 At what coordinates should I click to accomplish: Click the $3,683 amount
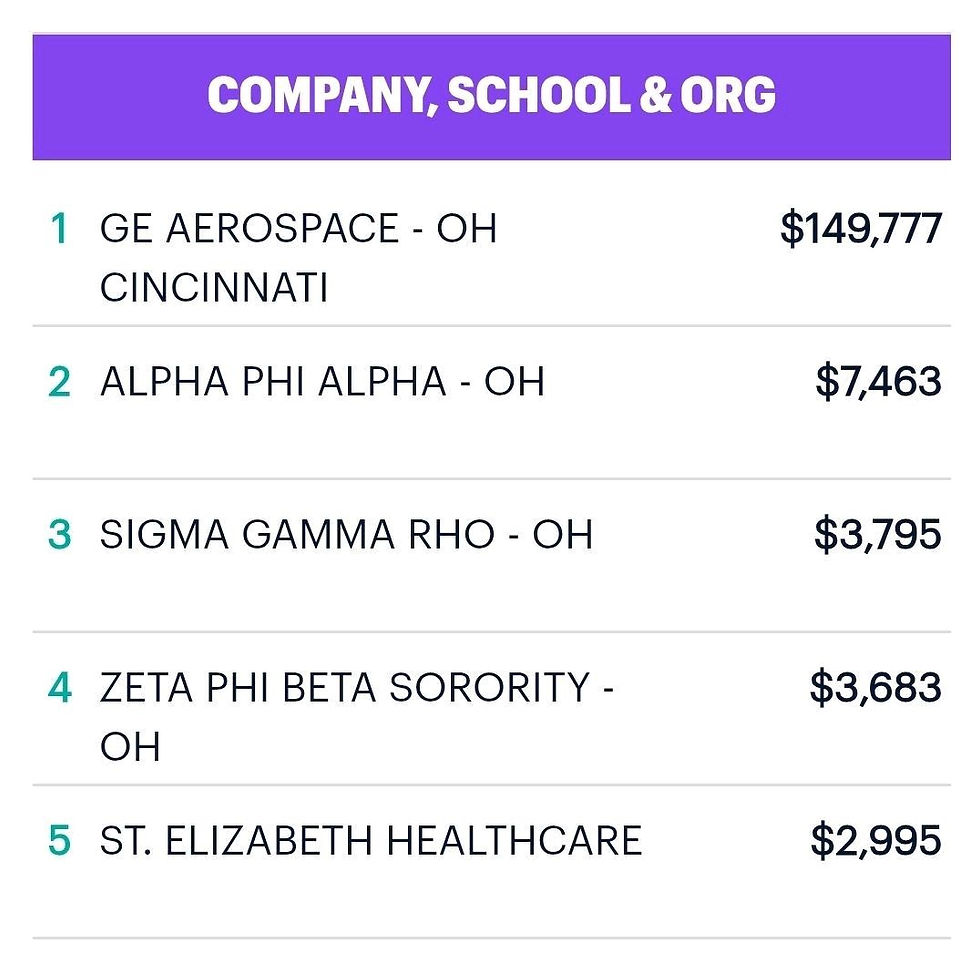[x=876, y=688]
